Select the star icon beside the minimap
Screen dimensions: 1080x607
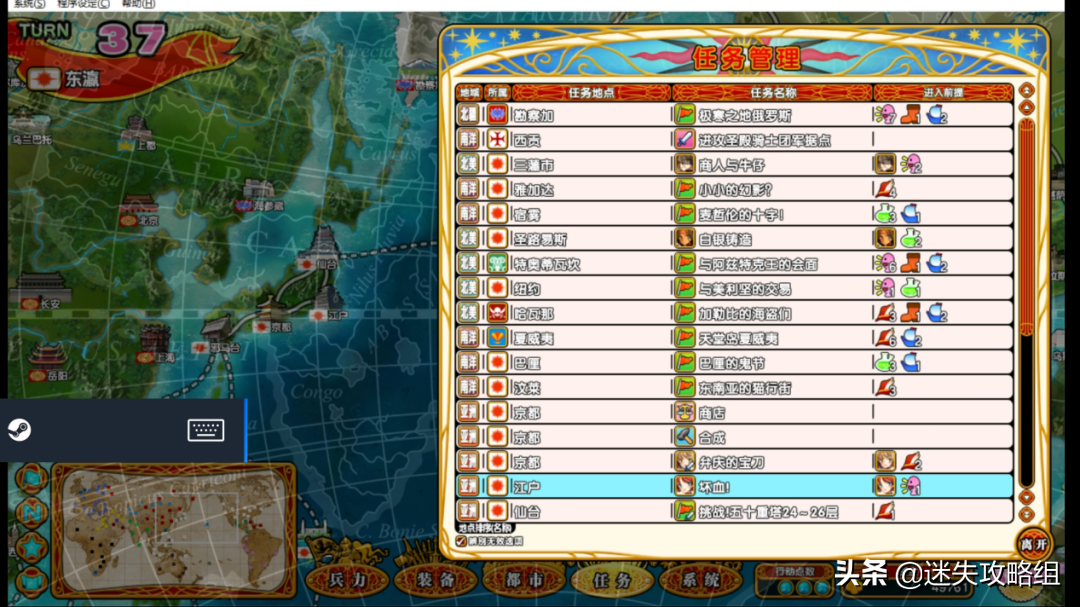click(x=32, y=547)
